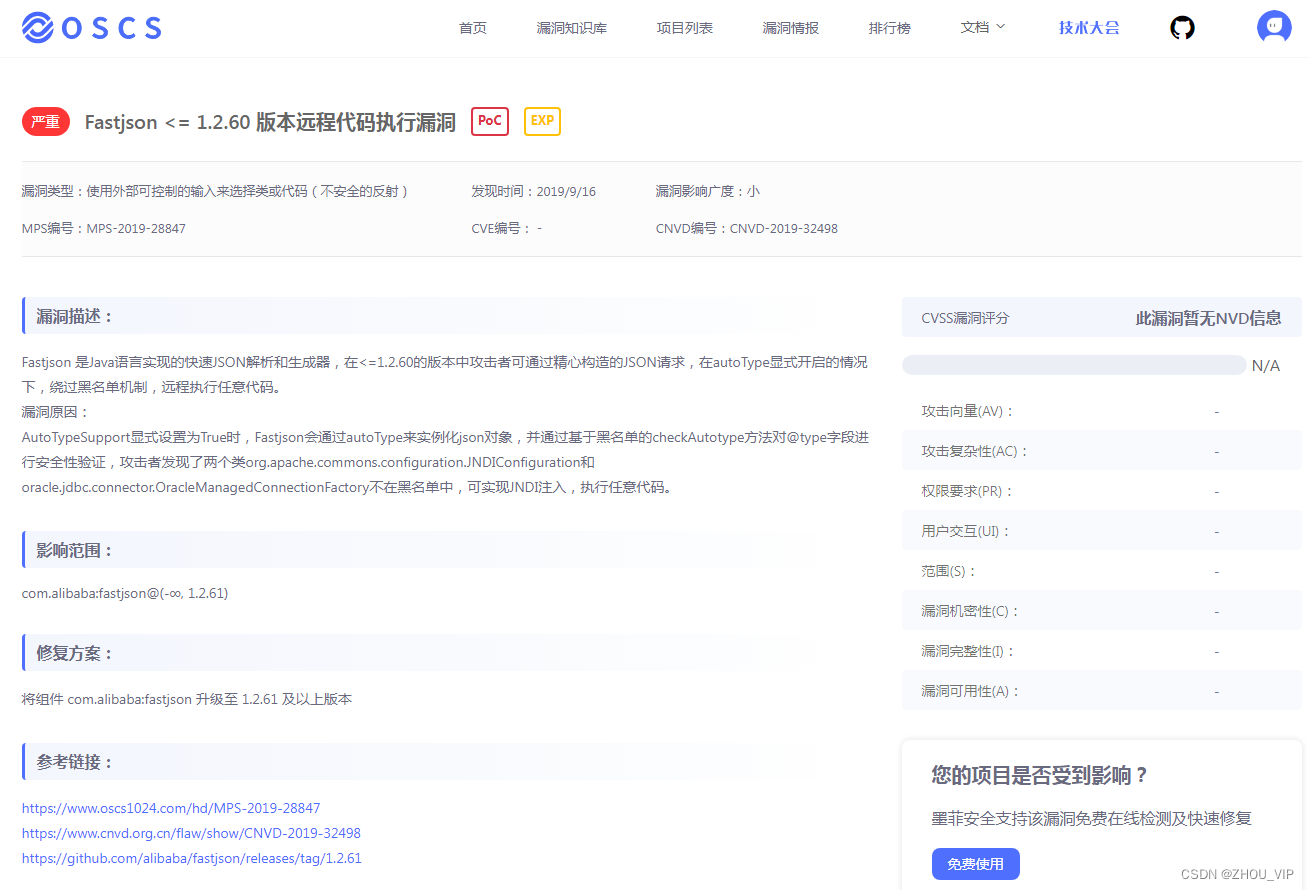
Task: Click the 修复方案 section heading
Action: 75,653
